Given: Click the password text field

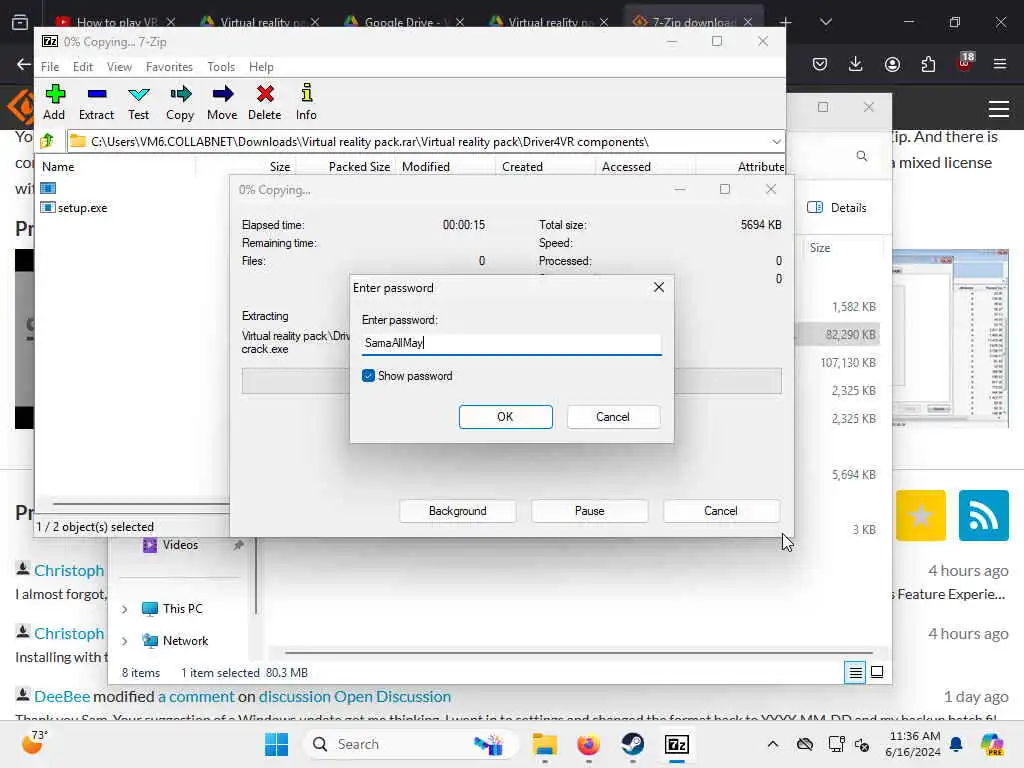Looking at the screenshot, I should pos(511,343).
